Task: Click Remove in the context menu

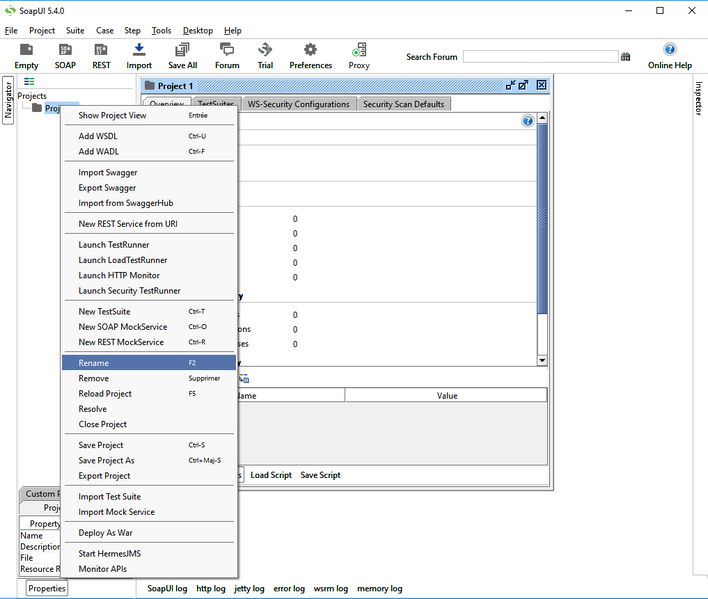Action: point(149,378)
